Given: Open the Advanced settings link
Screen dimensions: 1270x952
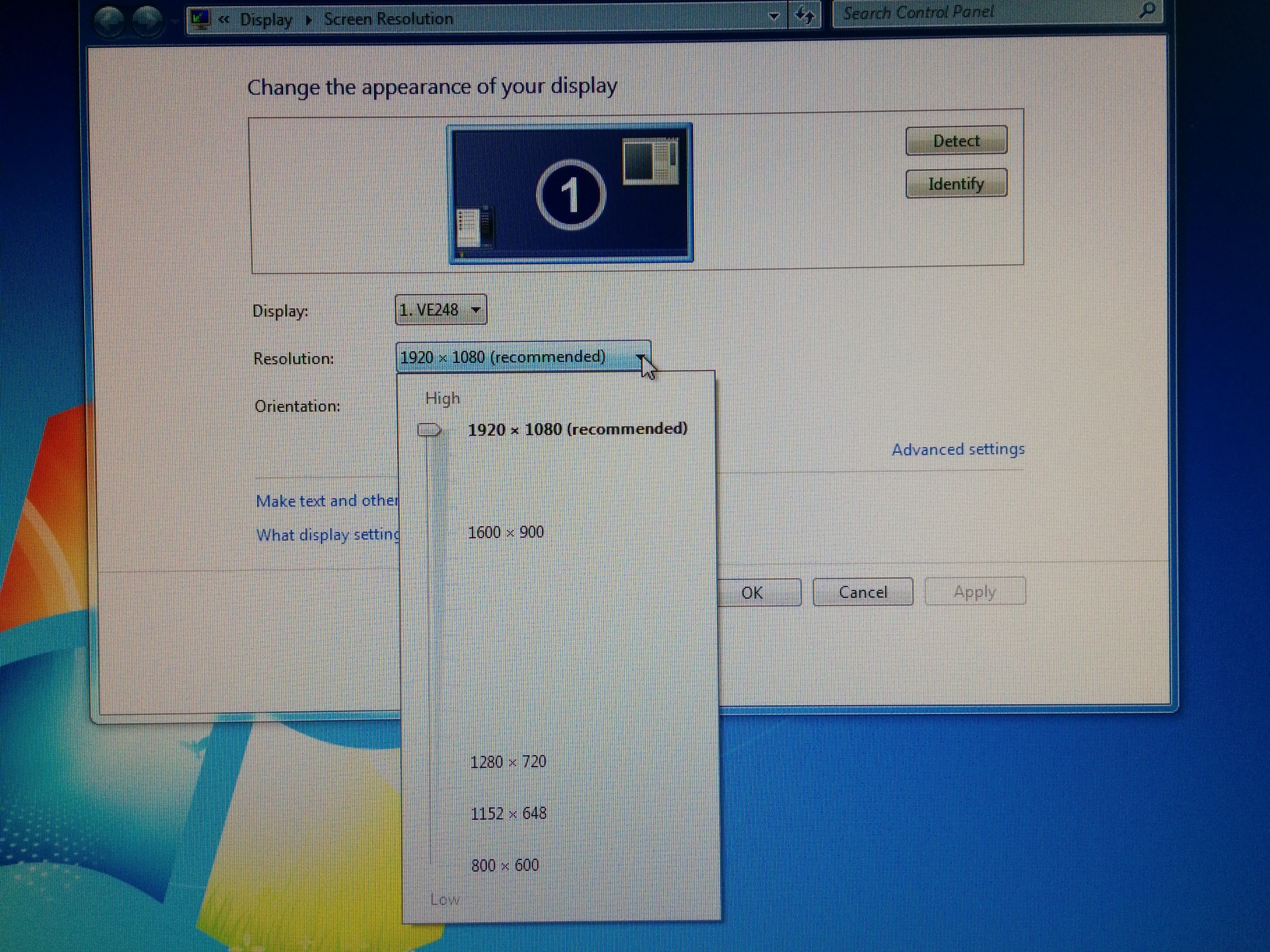Looking at the screenshot, I should [958, 449].
